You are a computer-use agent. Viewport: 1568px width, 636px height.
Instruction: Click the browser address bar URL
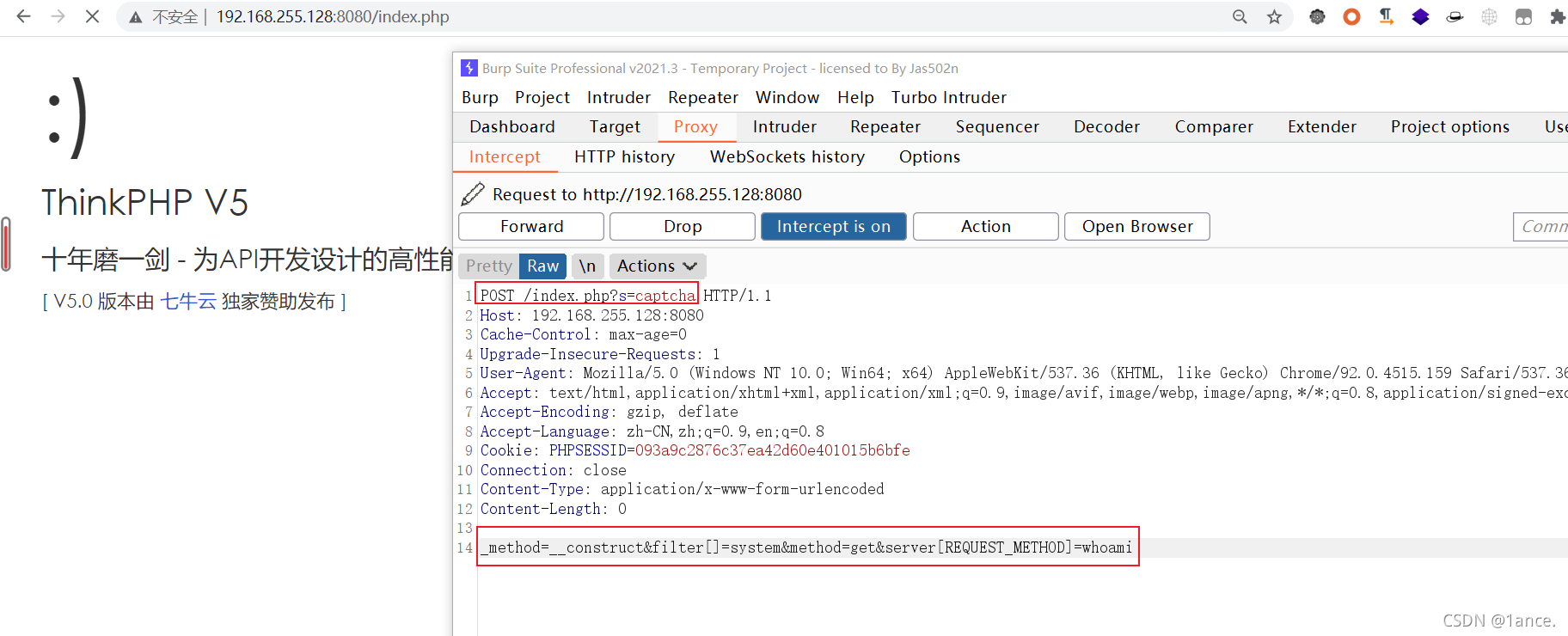pyautogui.click(x=333, y=17)
